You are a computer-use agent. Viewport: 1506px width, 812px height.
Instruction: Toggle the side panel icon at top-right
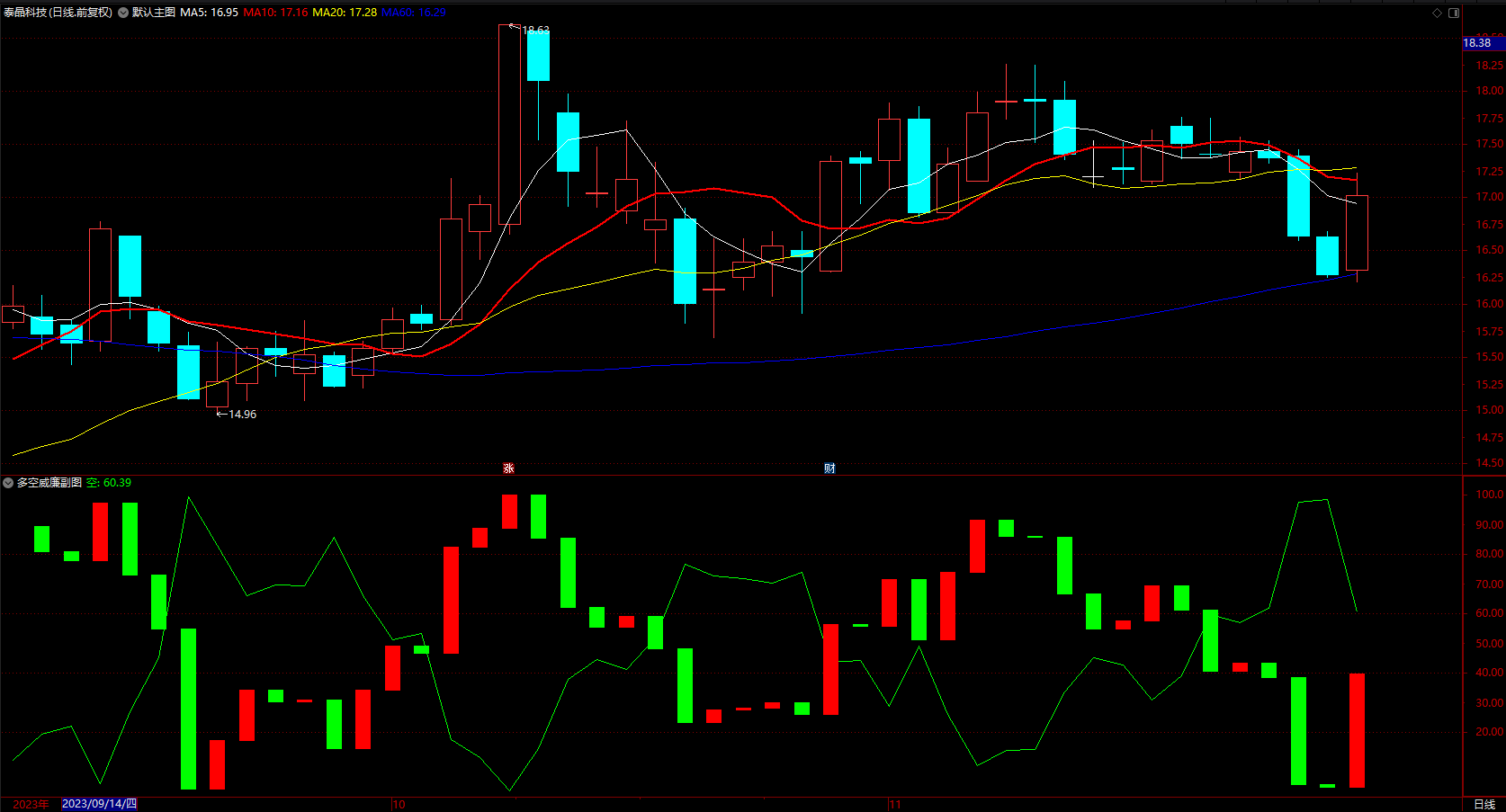click(x=1454, y=13)
